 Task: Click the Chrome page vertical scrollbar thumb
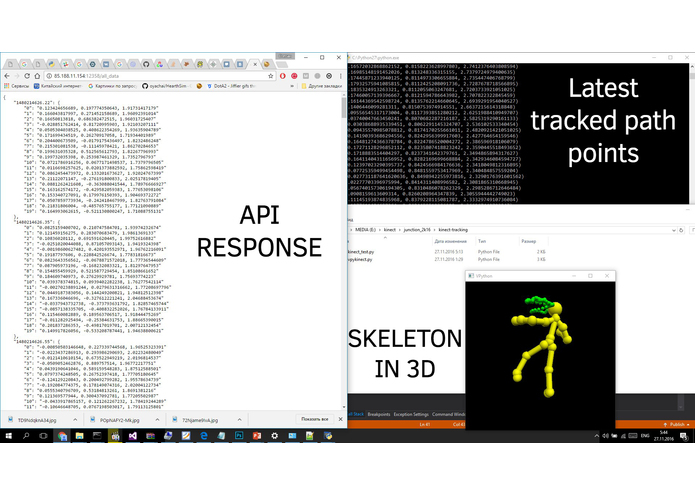coord(344,108)
